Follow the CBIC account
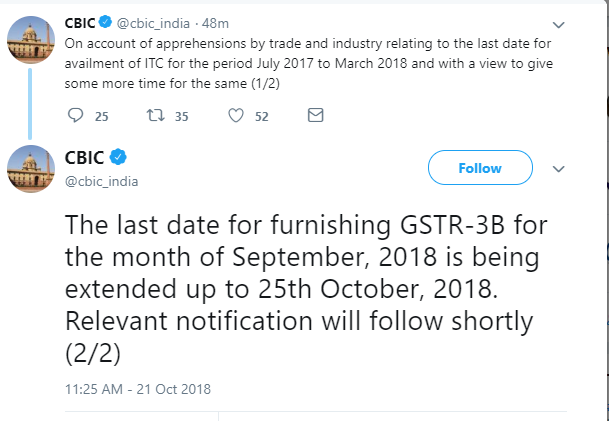The image size is (609, 421). click(480, 168)
